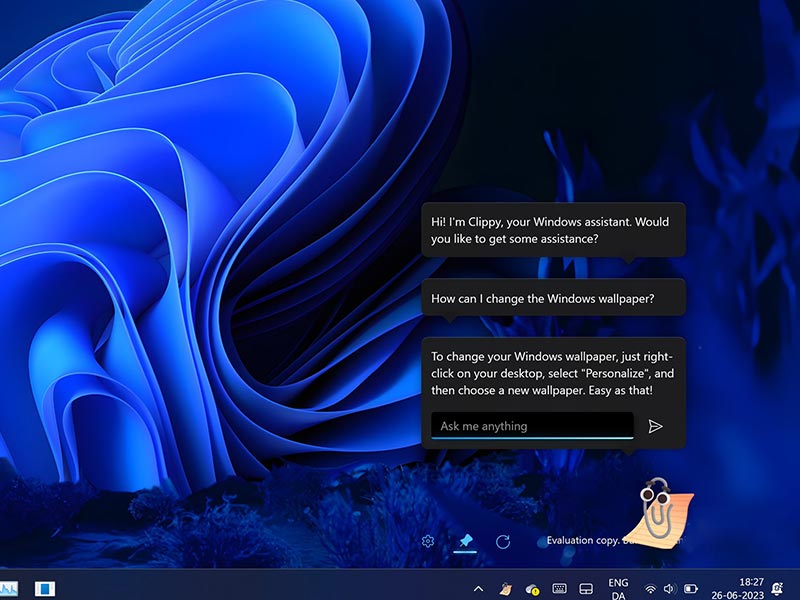Select Clippy's greeting message bubble
The width and height of the screenshot is (800, 600).
coord(553,230)
